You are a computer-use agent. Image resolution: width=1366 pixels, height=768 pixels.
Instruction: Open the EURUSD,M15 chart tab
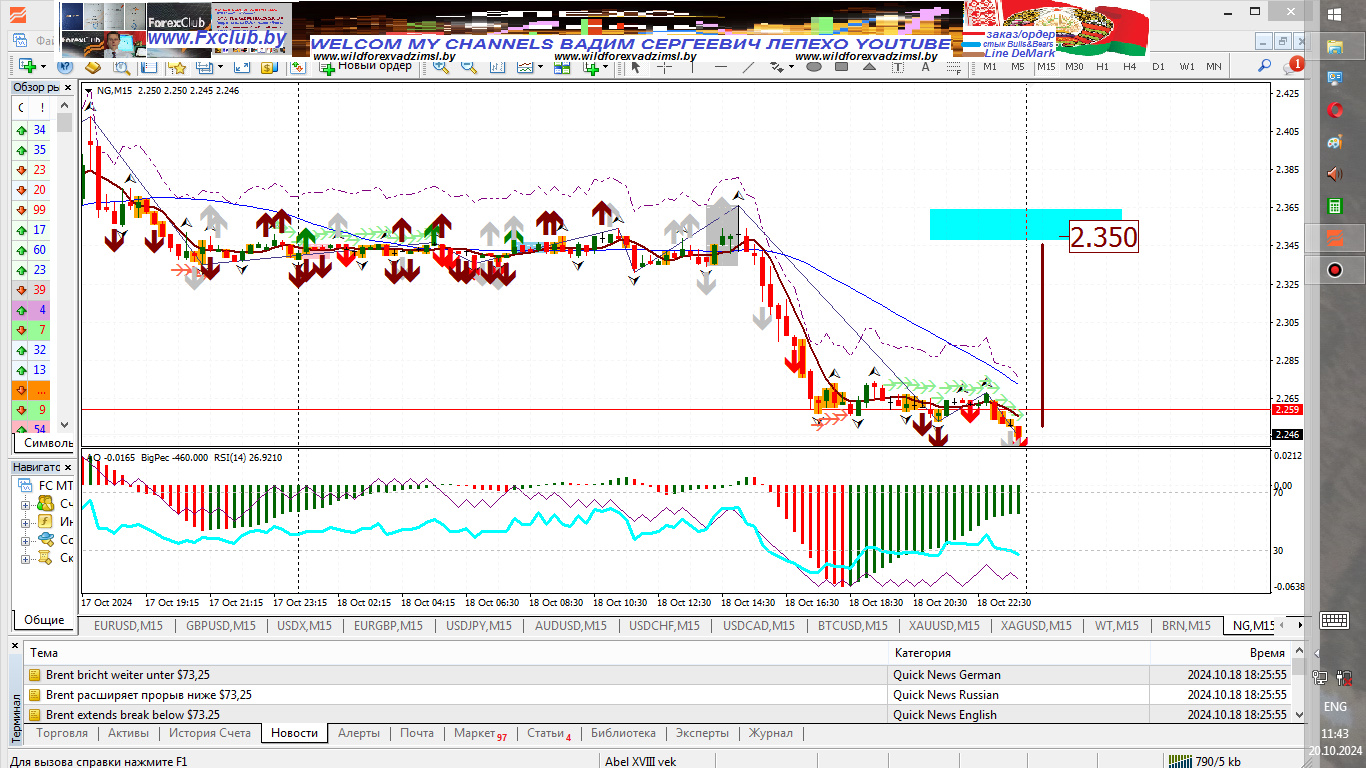(x=128, y=626)
